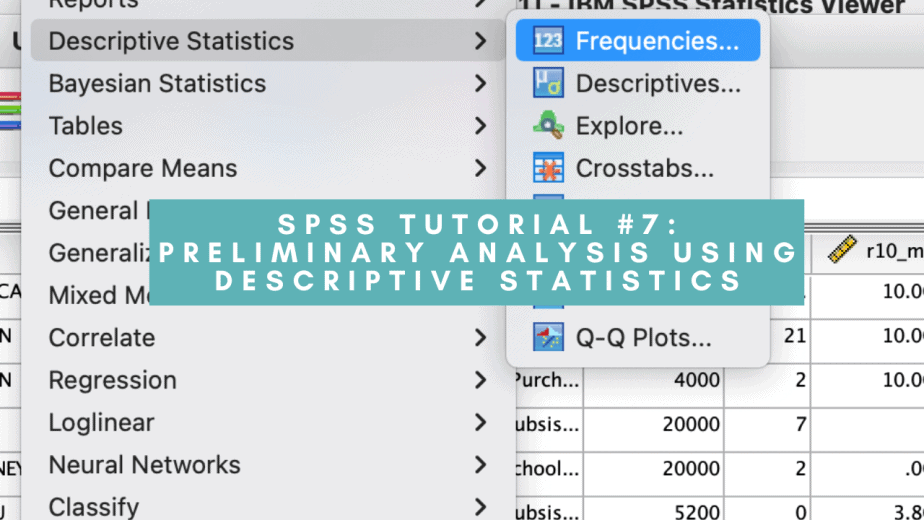Expand the Bayesian Statistics submenu arrow

pyautogui.click(x=481, y=83)
